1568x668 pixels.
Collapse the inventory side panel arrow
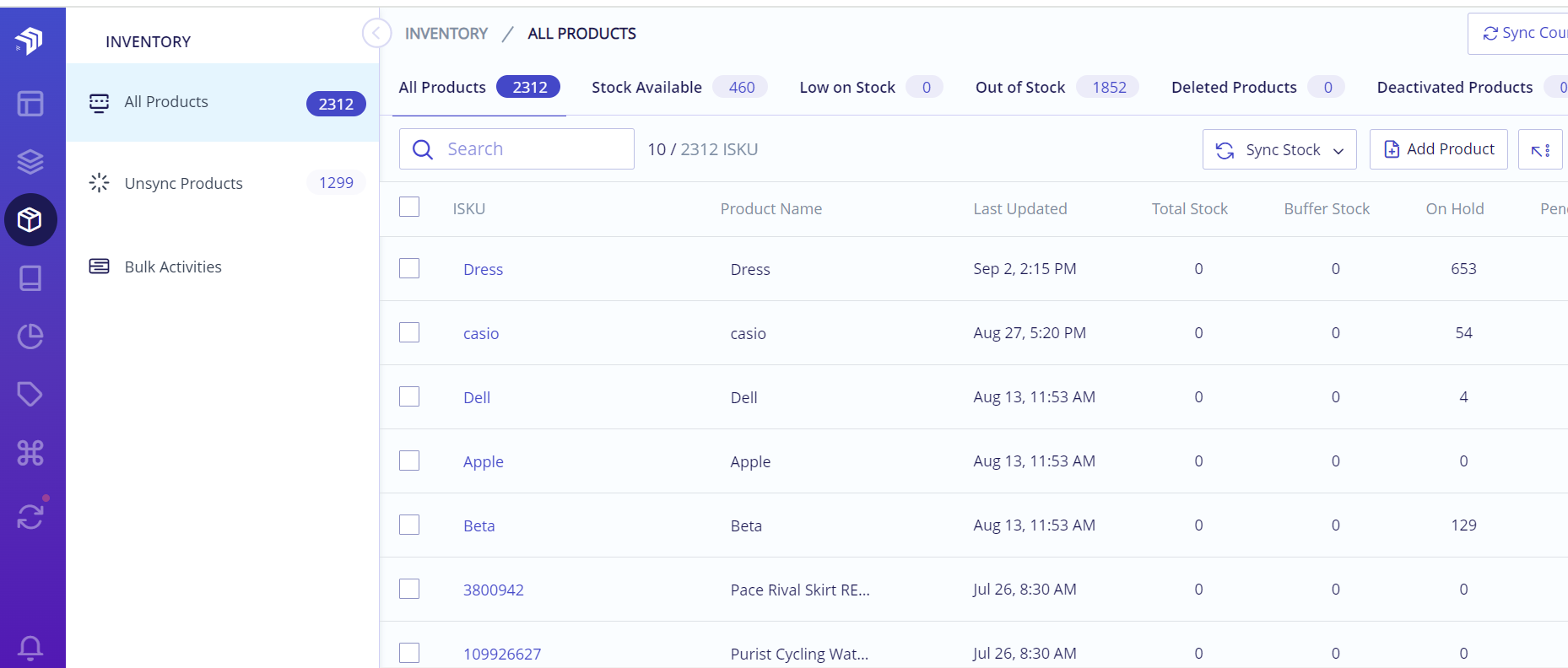(x=376, y=34)
